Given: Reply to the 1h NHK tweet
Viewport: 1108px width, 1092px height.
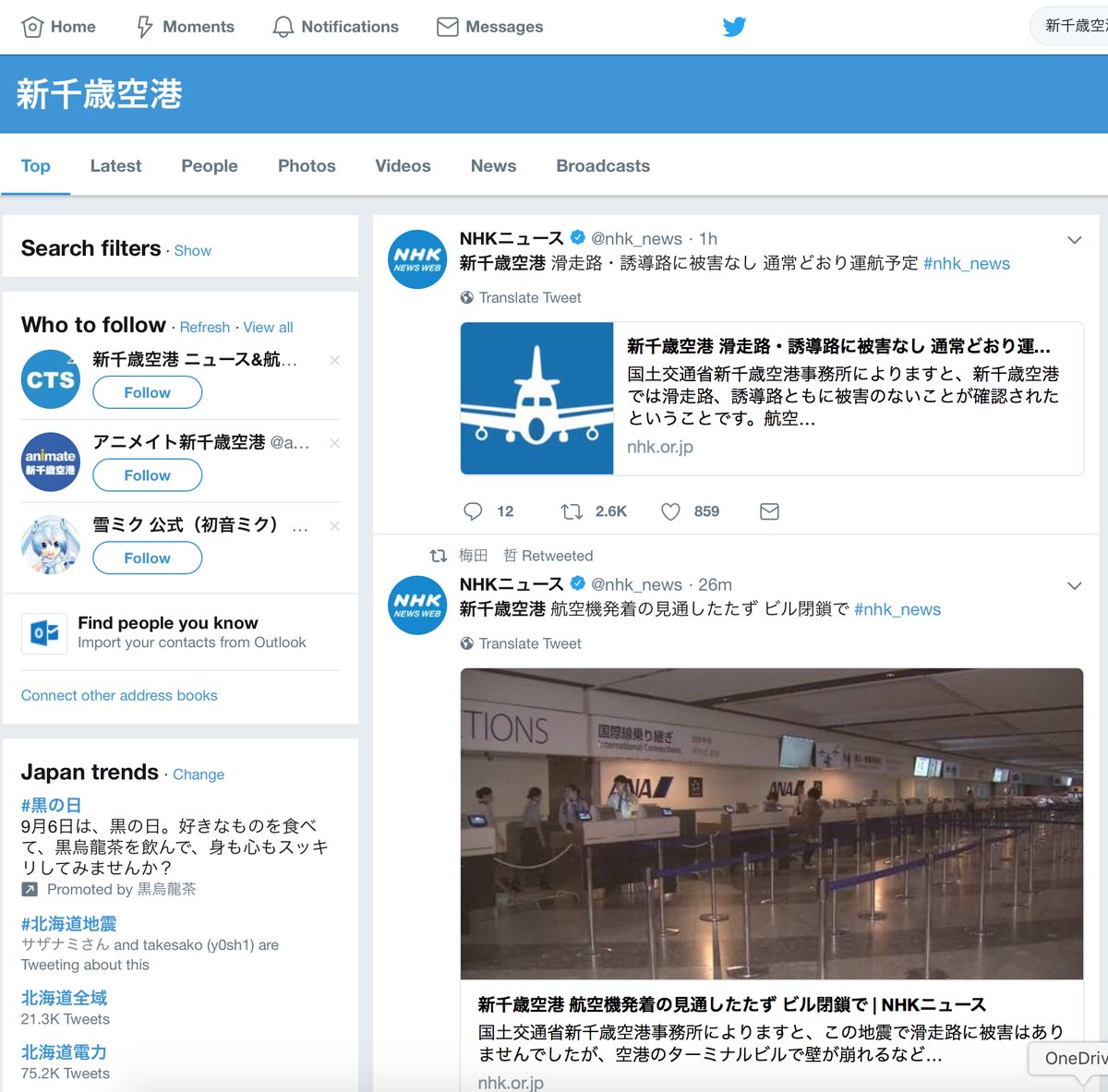Looking at the screenshot, I should click(x=473, y=511).
